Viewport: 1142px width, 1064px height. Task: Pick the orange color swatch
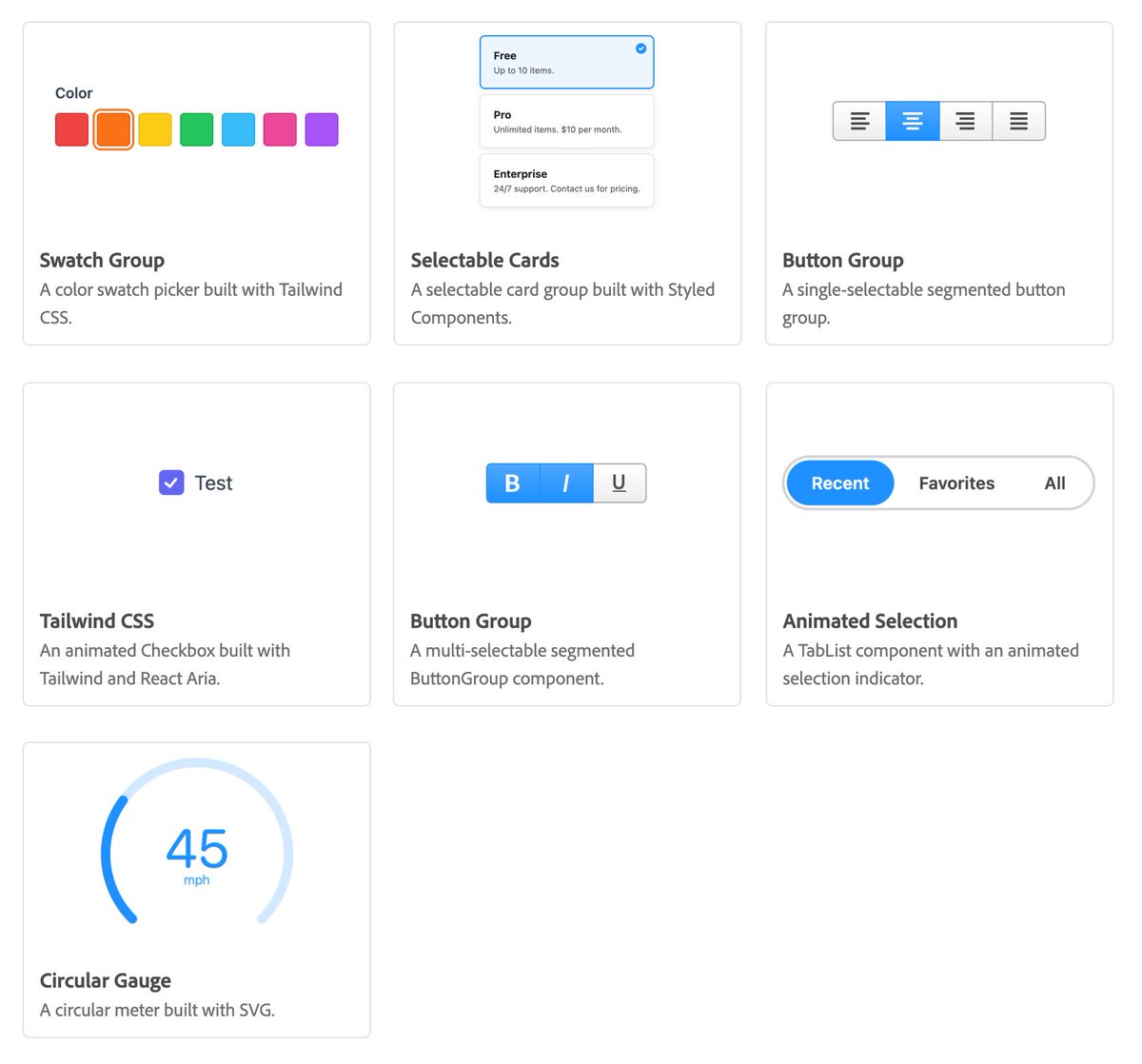113,129
